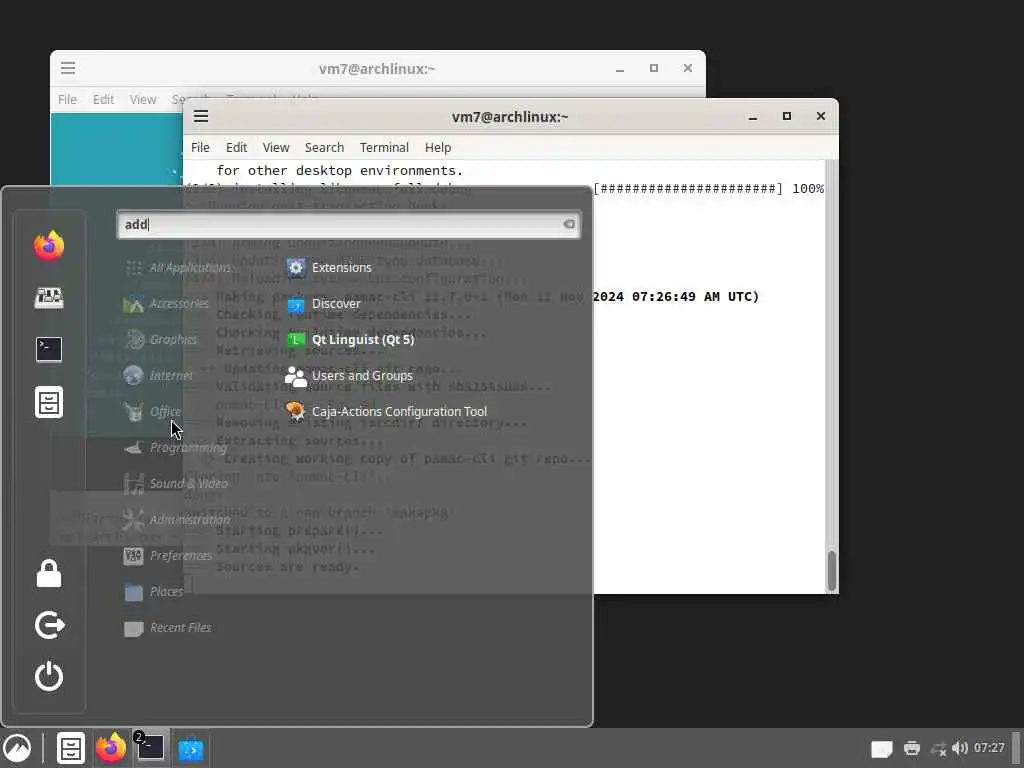Open the Edit menu in front terminal
This screenshot has width=1024, height=768.
pyautogui.click(x=236, y=148)
